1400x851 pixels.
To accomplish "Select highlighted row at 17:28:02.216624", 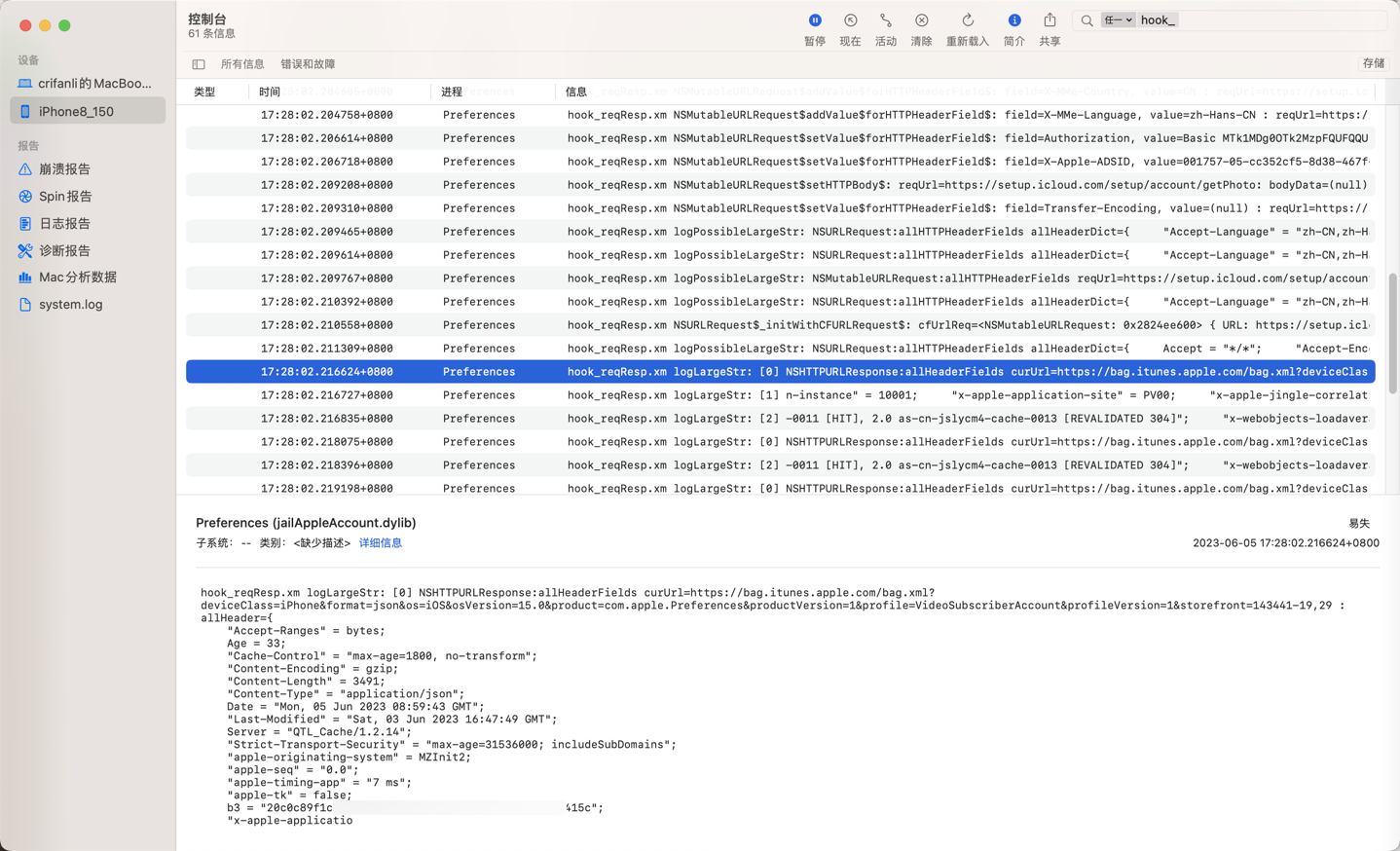I will click(x=781, y=372).
